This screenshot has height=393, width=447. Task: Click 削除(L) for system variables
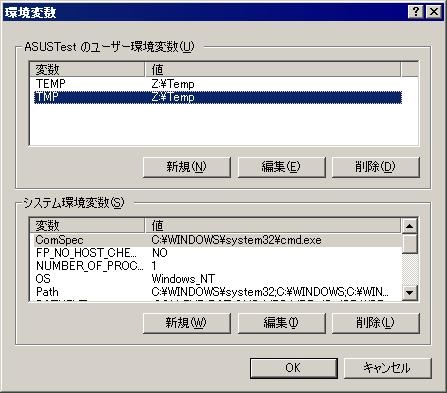click(x=375, y=323)
